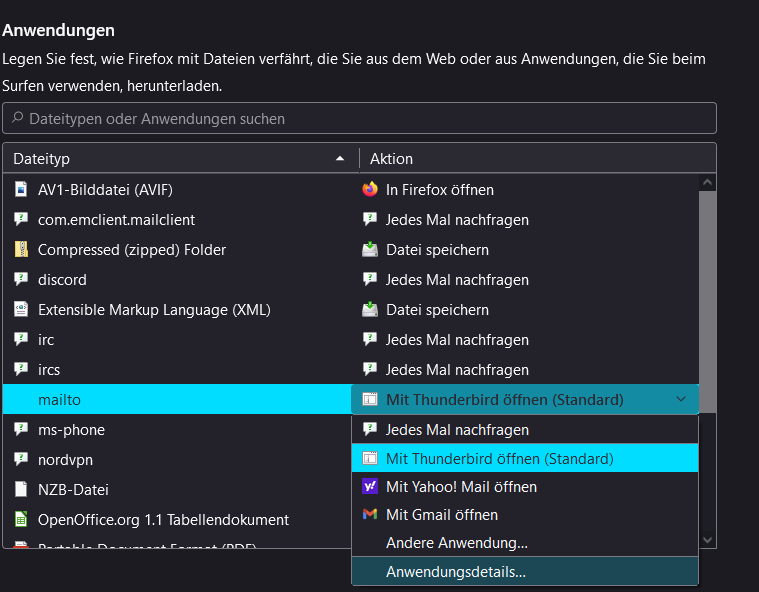759x592 pixels.
Task: Click the scrollbar down arrow
Action: [x=707, y=540]
